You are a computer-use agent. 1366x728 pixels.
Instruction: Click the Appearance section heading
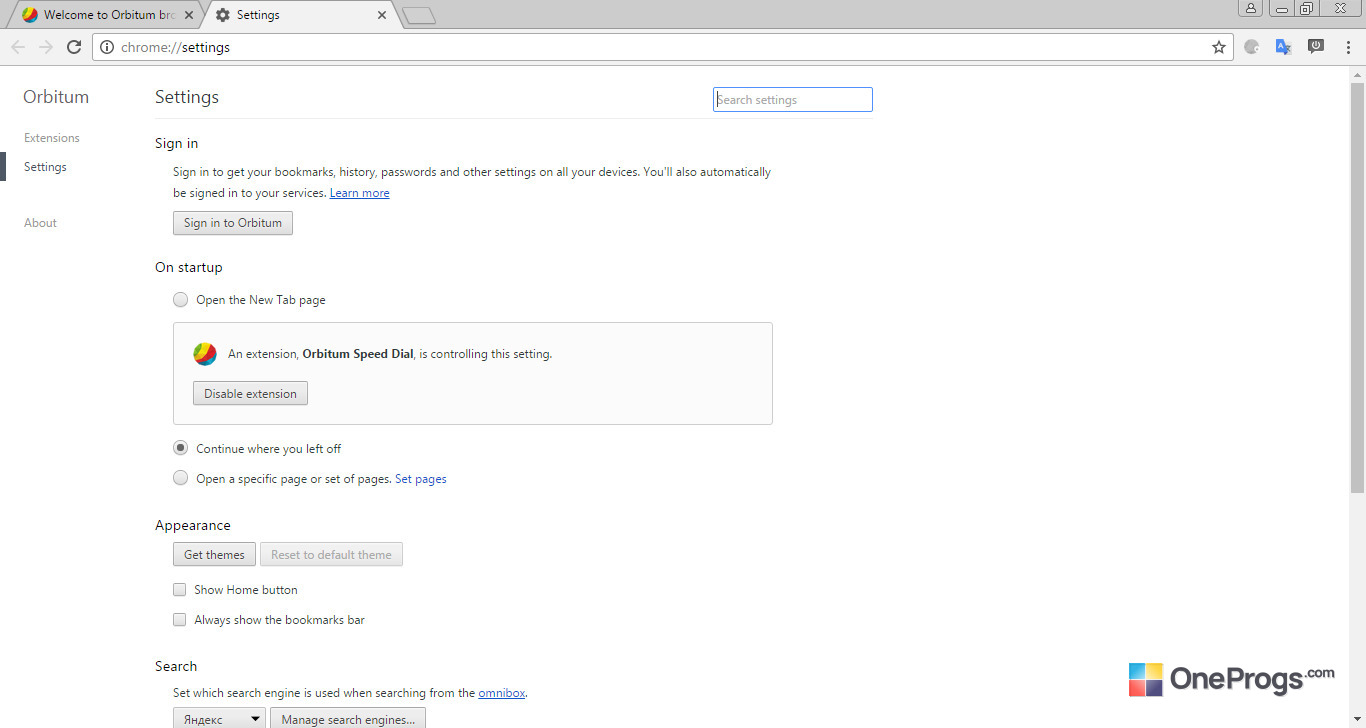tap(193, 525)
